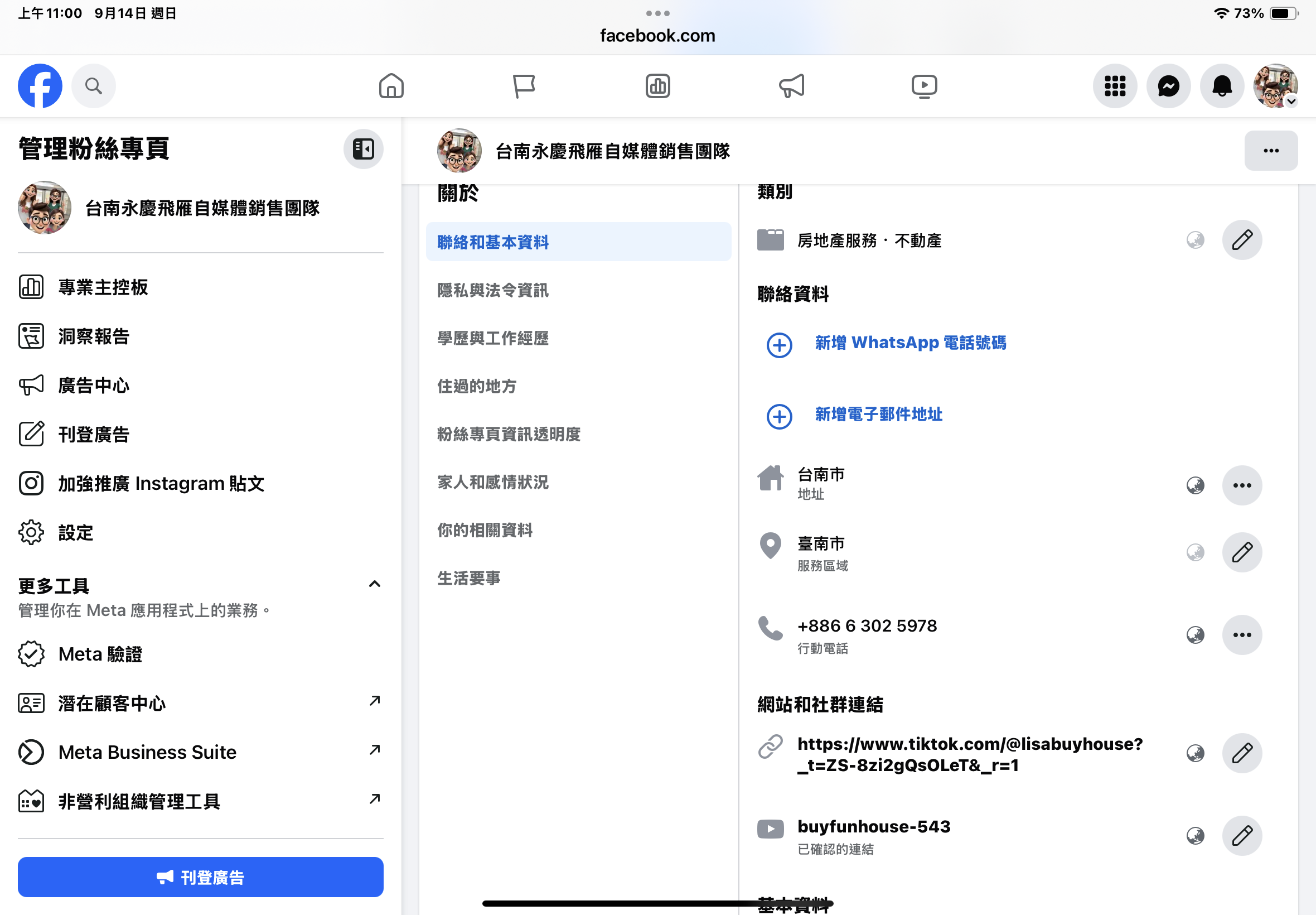Viewport: 1316px width, 915px height.
Task: Tap the facebook.com address bar
Action: point(657,36)
